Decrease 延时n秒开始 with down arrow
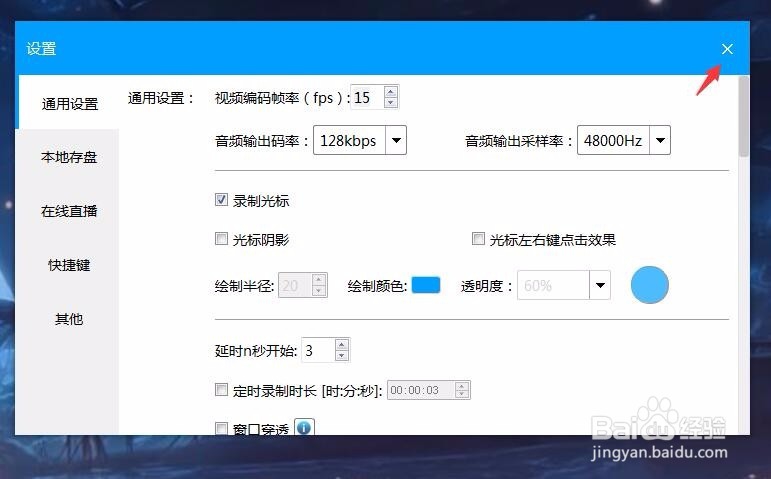 click(x=342, y=356)
